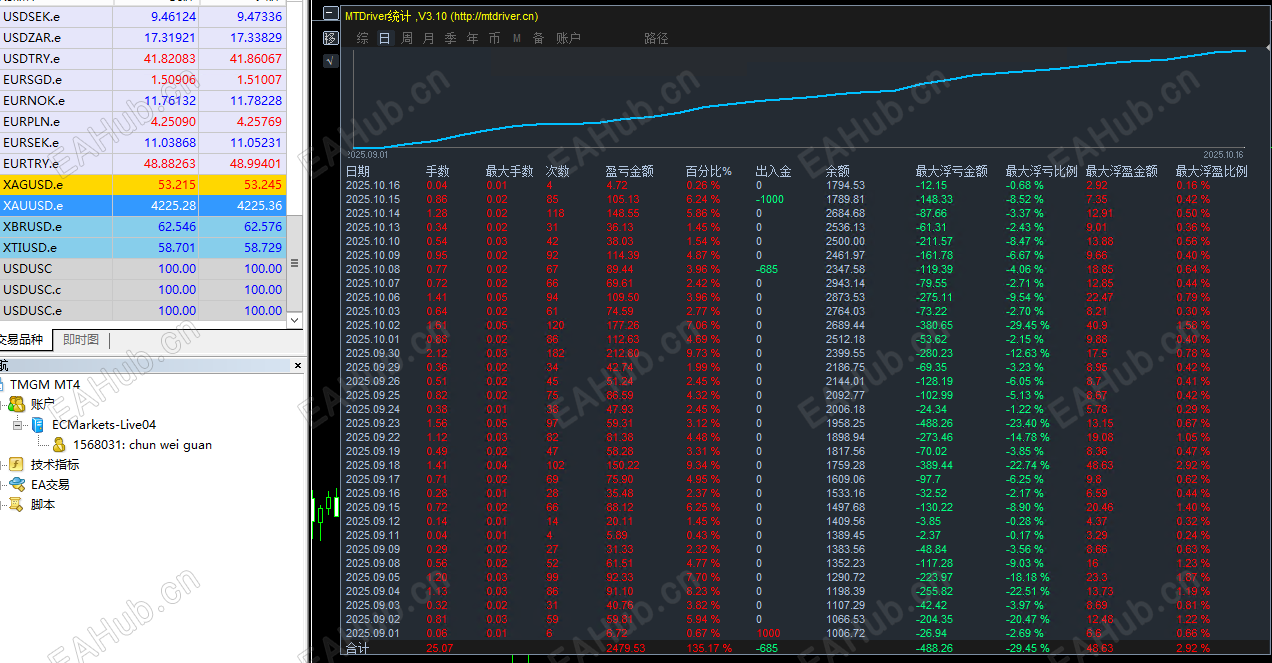Click the MTDriver panel minimize button
The height and width of the screenshot is (663, 1272).
click(x=331, y=15)
